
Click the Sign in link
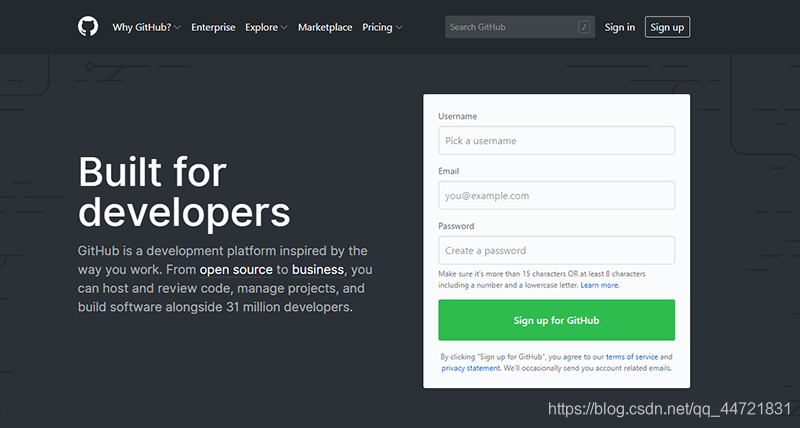(620, 27)
